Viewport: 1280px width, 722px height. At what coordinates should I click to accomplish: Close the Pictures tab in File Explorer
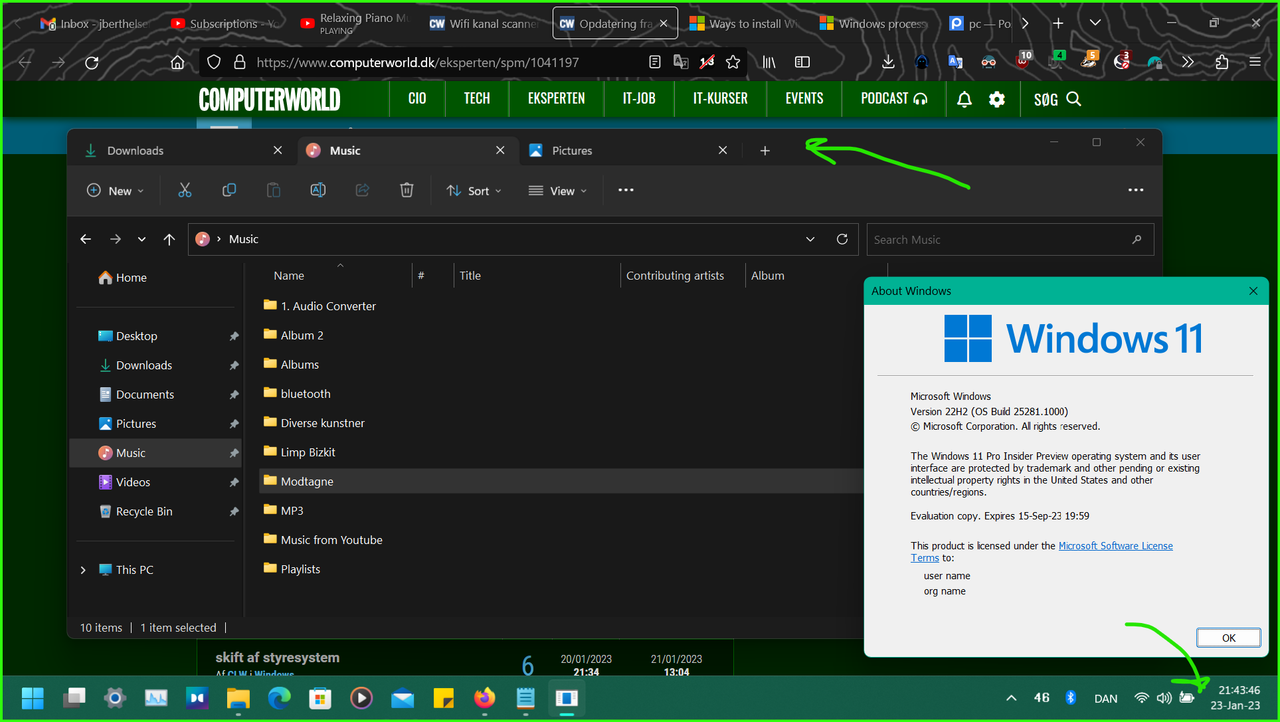[x=723, y=150]
